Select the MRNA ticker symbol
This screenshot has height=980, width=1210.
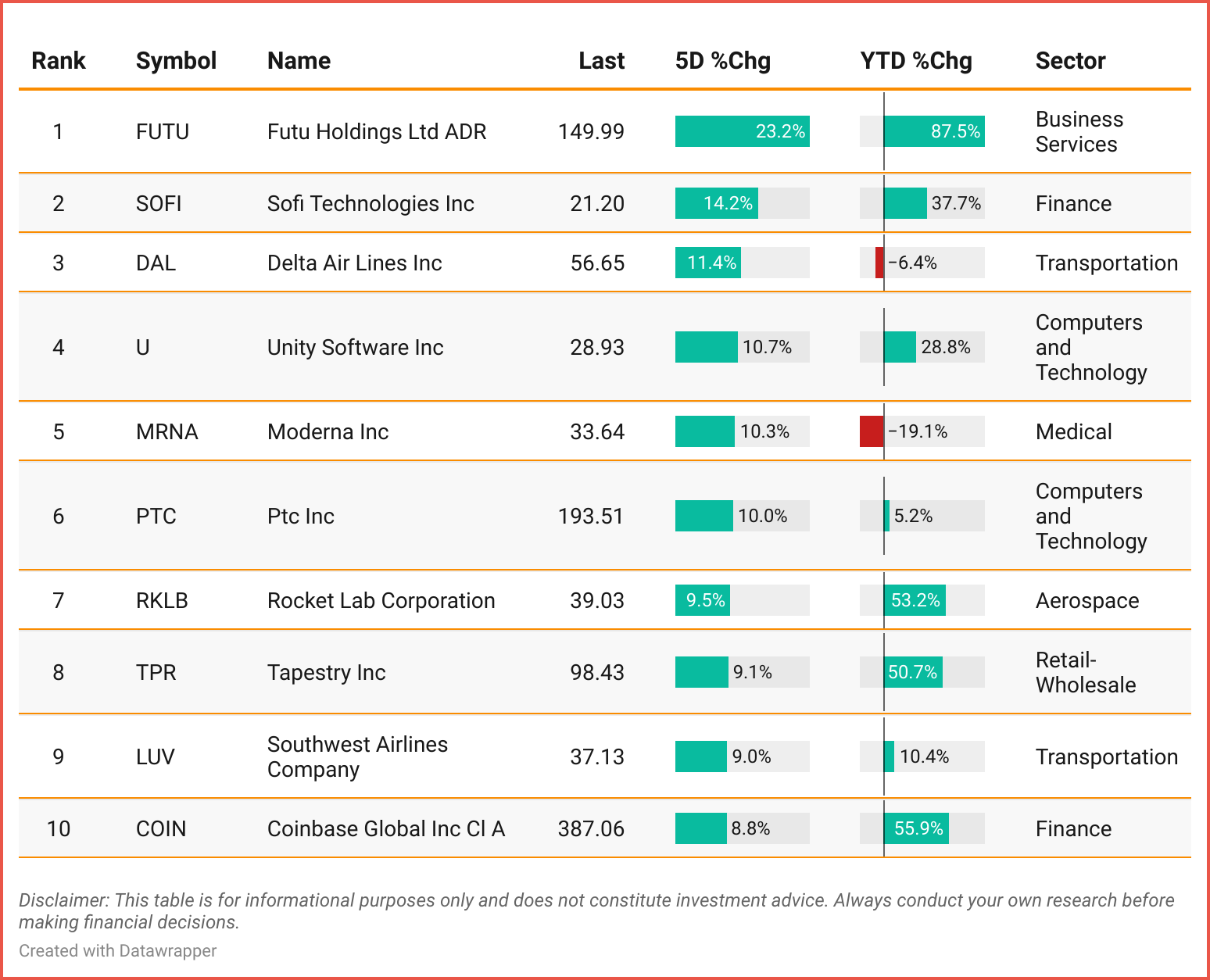pyautogui.click(x=166, y=431)
